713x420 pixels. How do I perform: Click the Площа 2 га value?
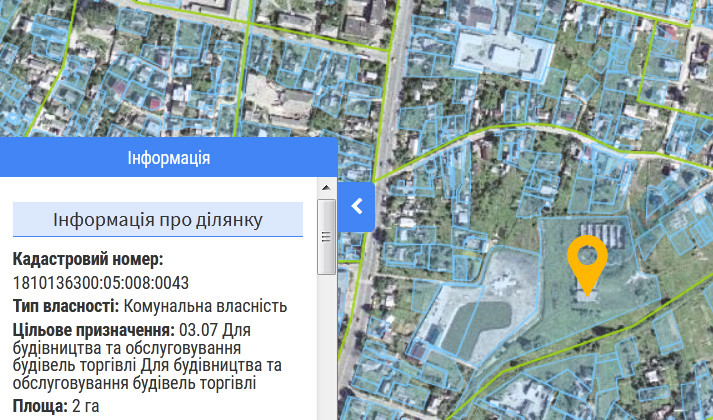[x=83, y=405]
